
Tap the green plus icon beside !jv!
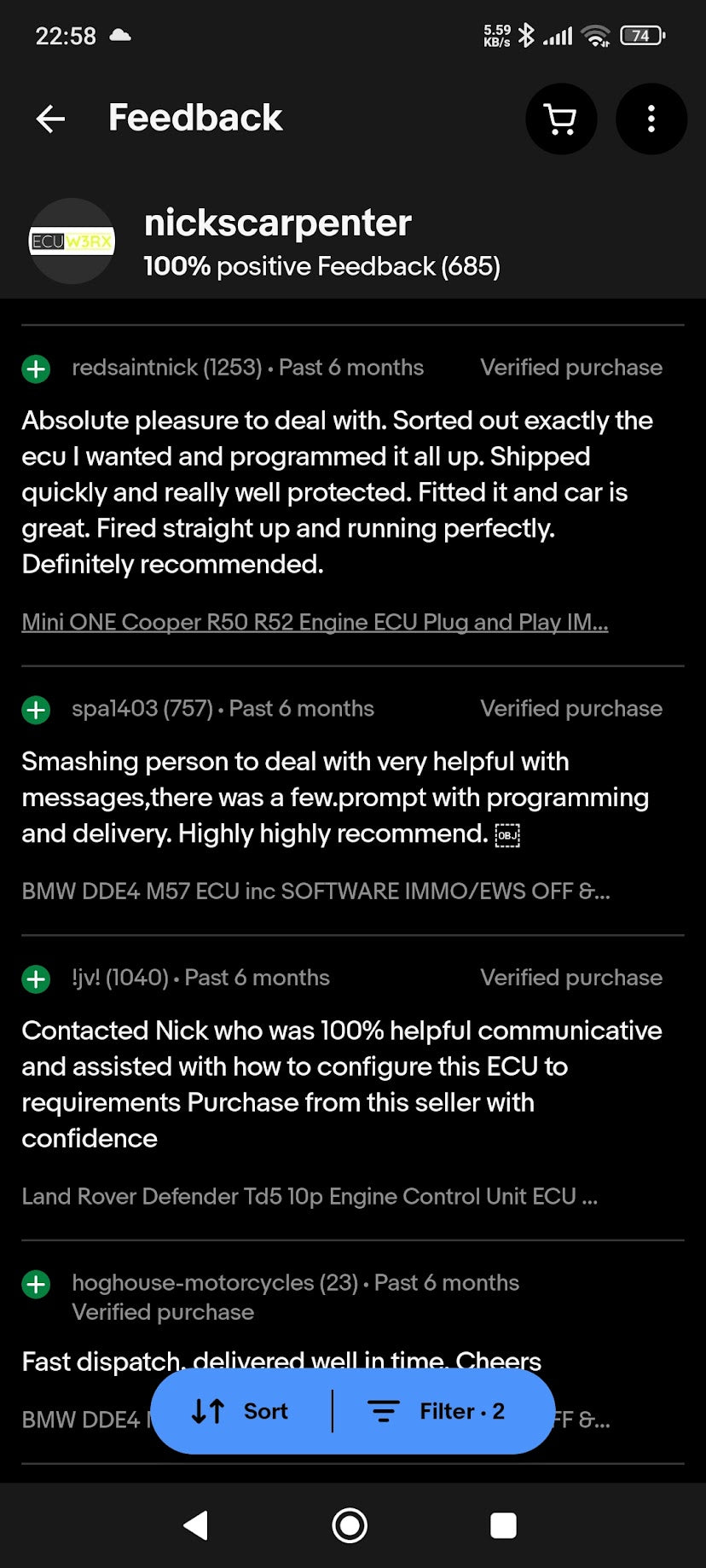coord(36,979)
